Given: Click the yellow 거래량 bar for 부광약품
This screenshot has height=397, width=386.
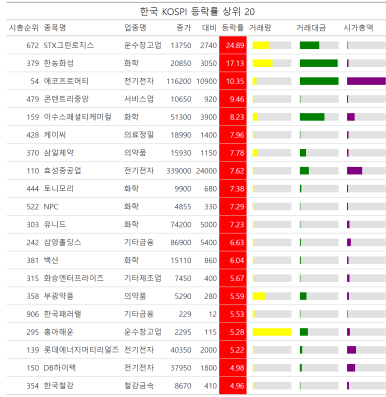Looking at the screenshot, I should pyautogui.click(x=259, y=296).
